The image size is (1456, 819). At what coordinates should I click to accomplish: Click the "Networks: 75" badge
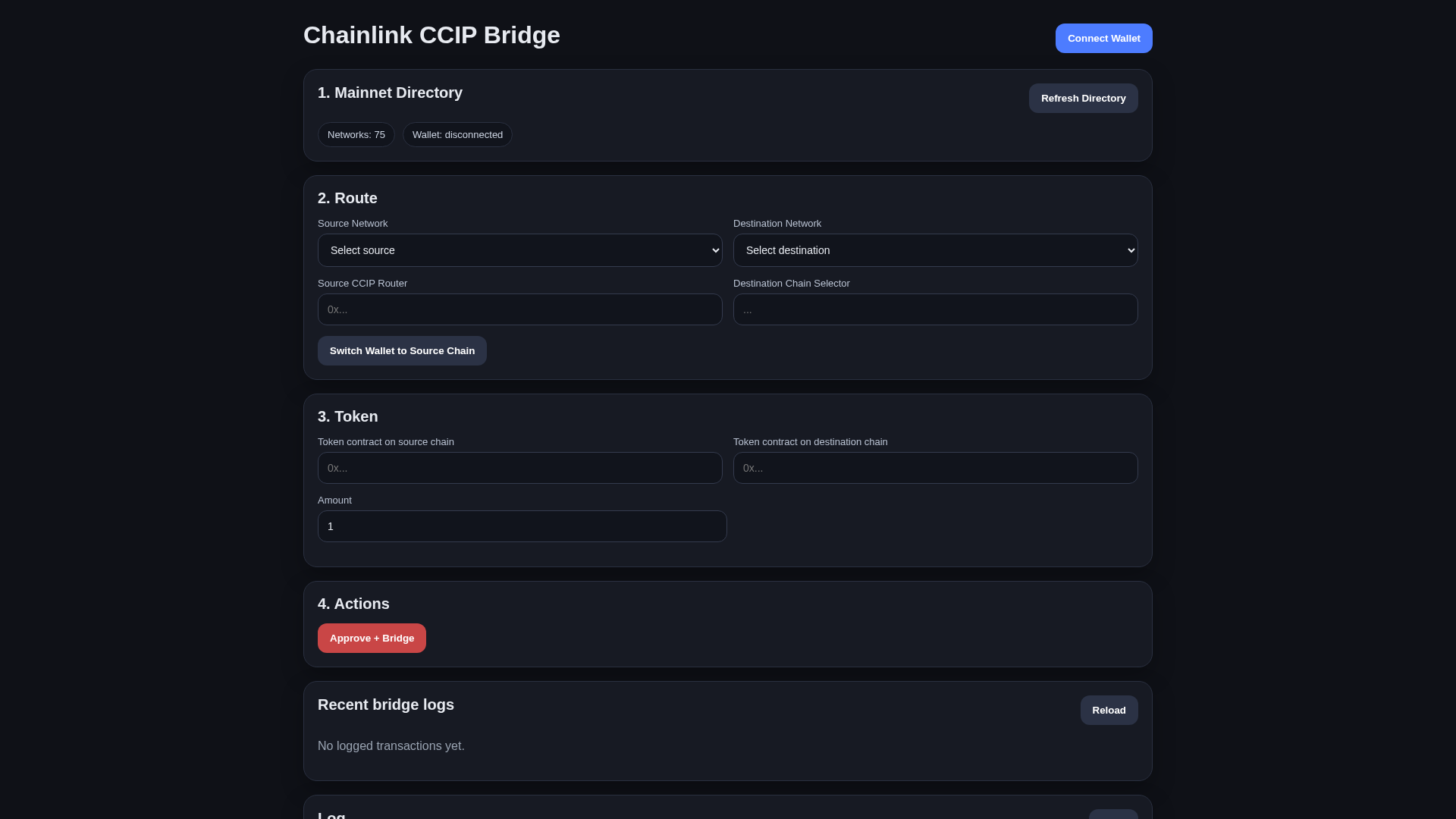click(x=356, y=135)
